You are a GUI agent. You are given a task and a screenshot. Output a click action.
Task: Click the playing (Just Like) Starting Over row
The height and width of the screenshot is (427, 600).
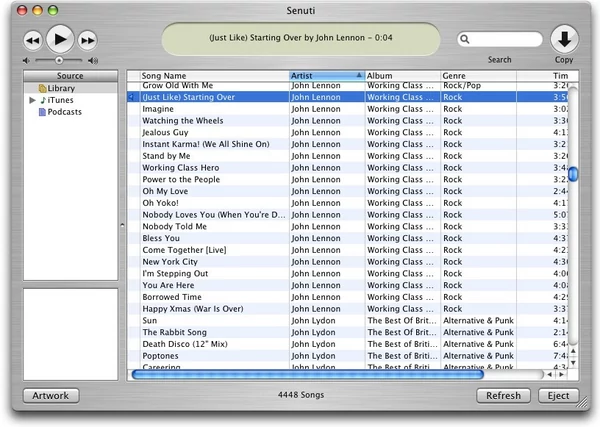[347, 97]
